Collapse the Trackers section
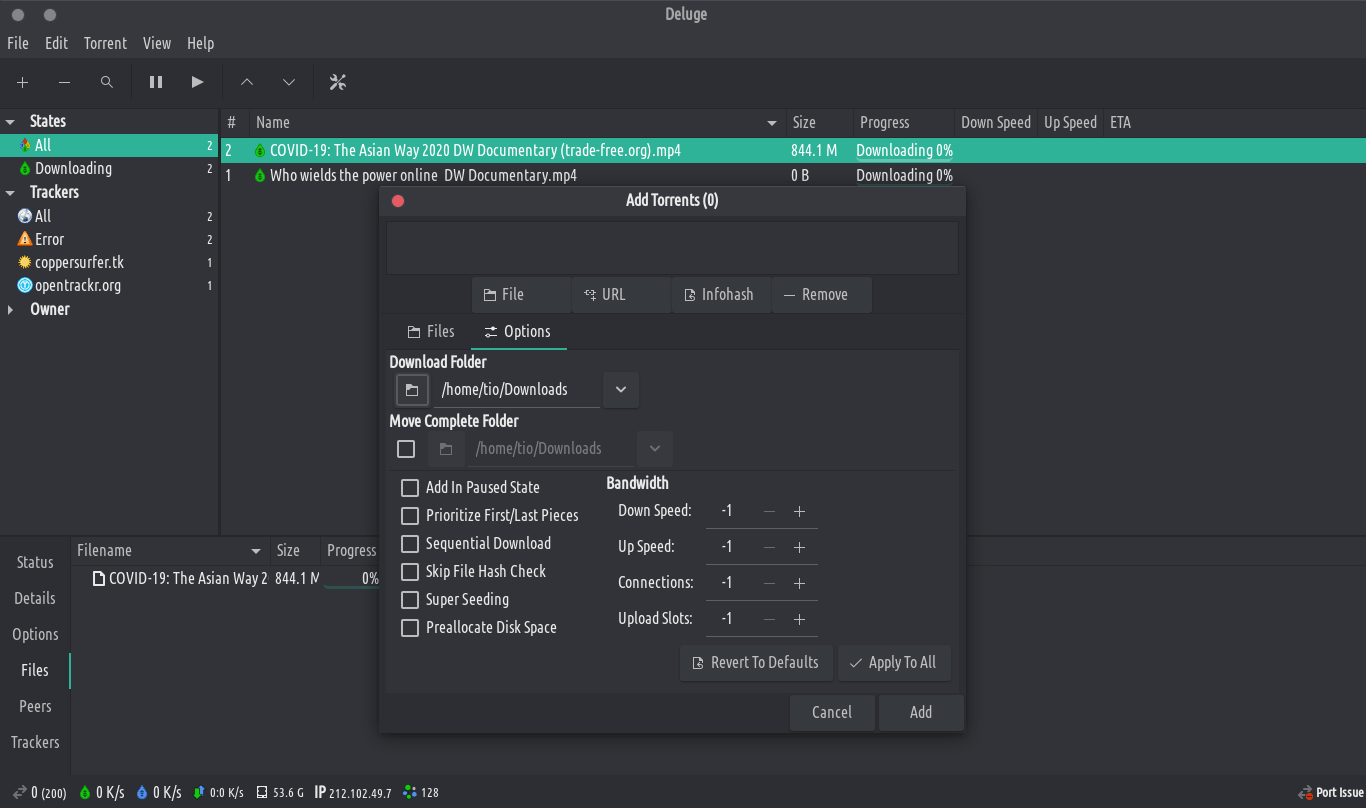This screenshot has height=808, width=1366. click(x=10, y=192)
